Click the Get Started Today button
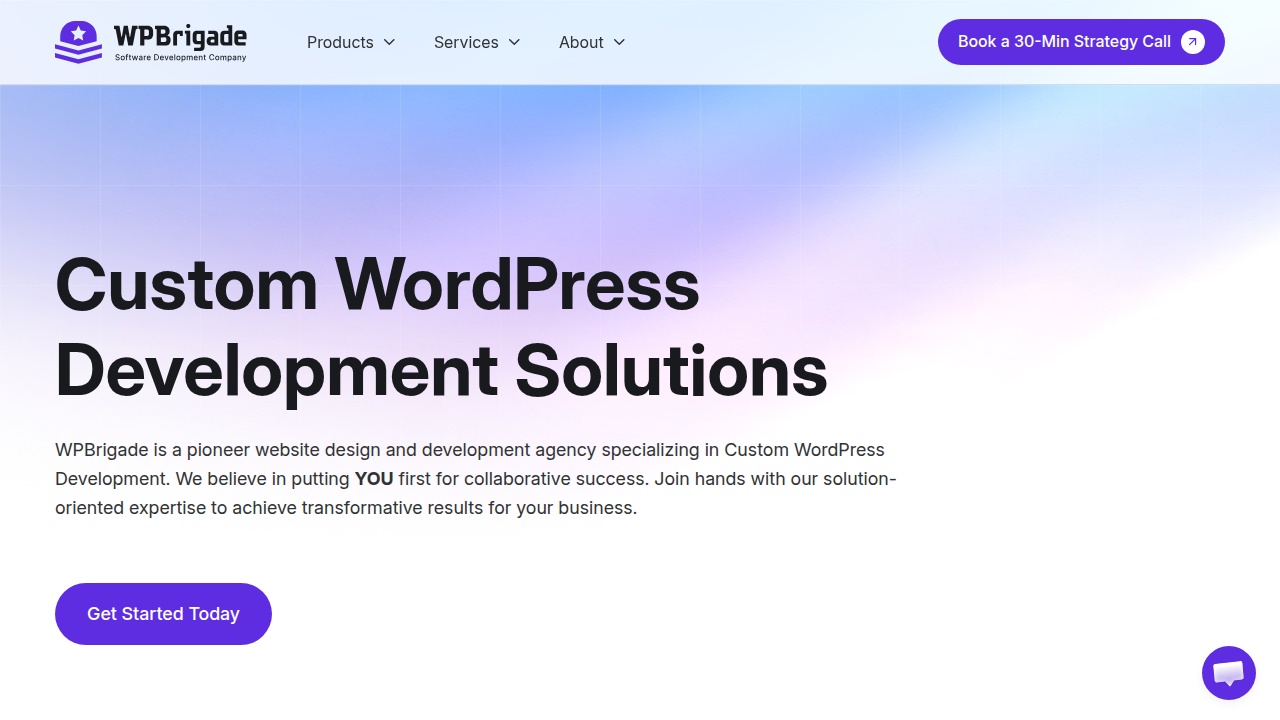The width and height of the screenshot is (1280, 720). pyautogui.click(x=163, y=614)
